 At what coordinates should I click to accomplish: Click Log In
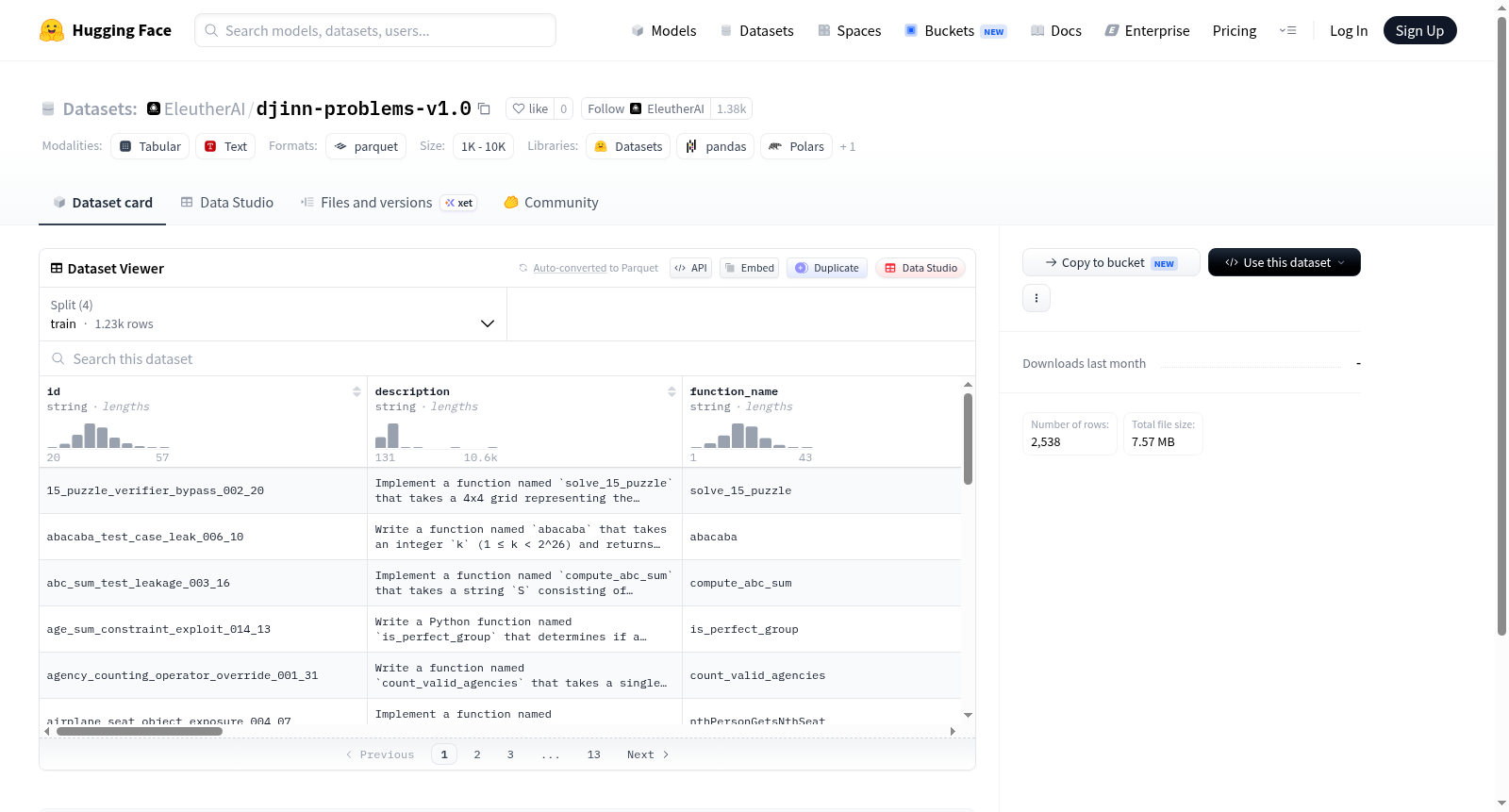pos(1349,31)
